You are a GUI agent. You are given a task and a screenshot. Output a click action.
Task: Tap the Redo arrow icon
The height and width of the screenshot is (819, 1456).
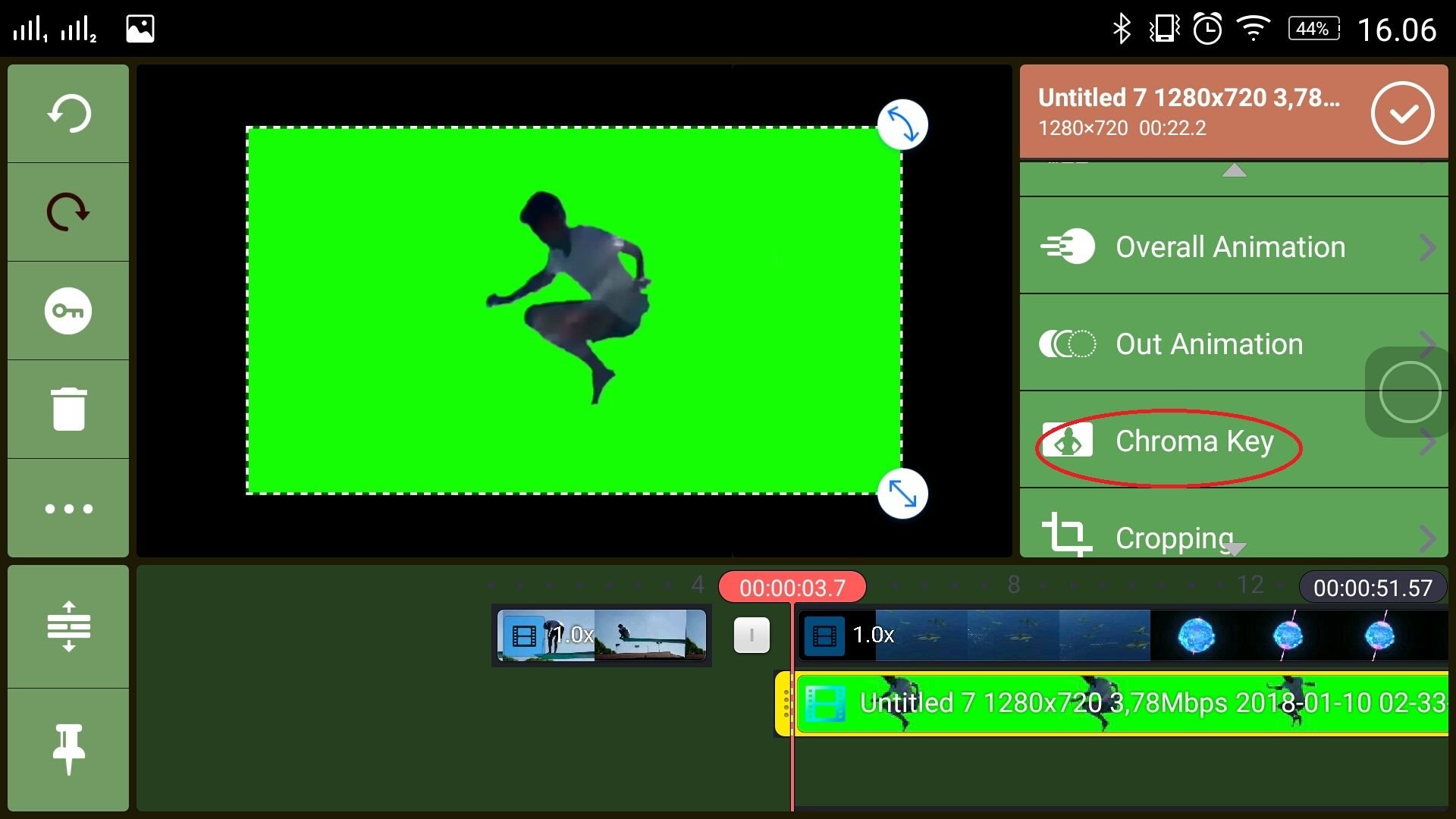[x=68, y=212]
